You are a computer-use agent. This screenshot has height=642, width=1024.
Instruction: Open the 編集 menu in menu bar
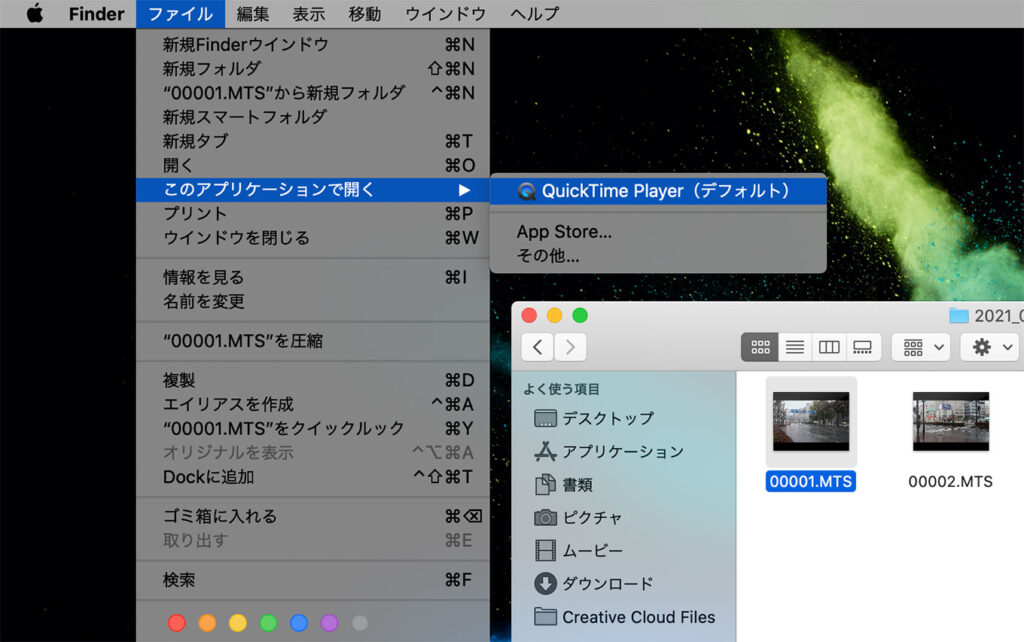click(252, 14)
